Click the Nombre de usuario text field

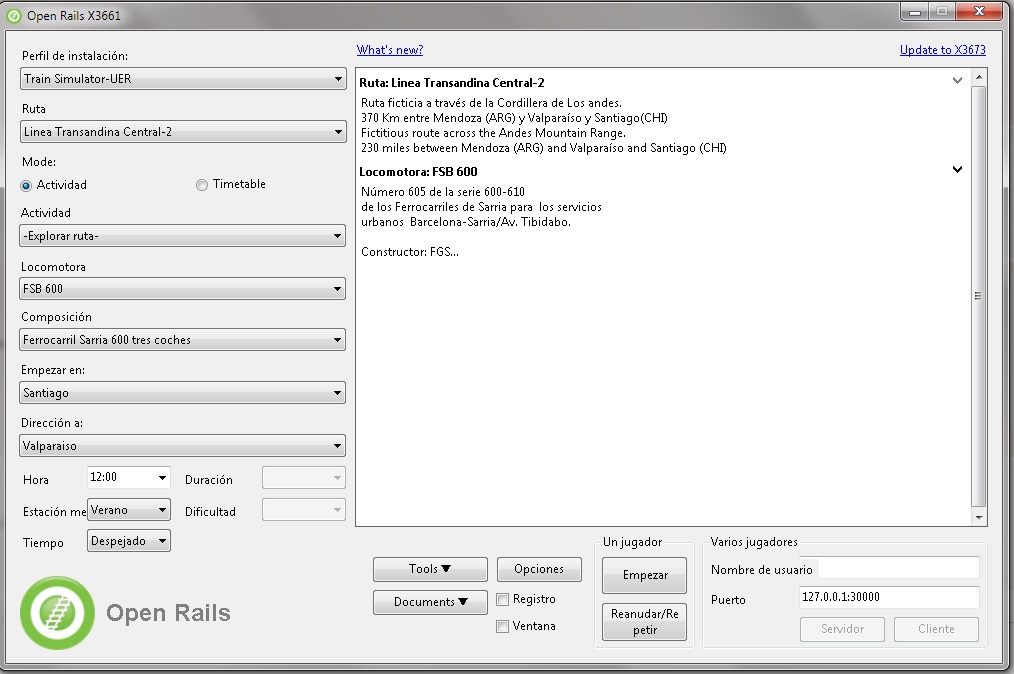(898, 569)
